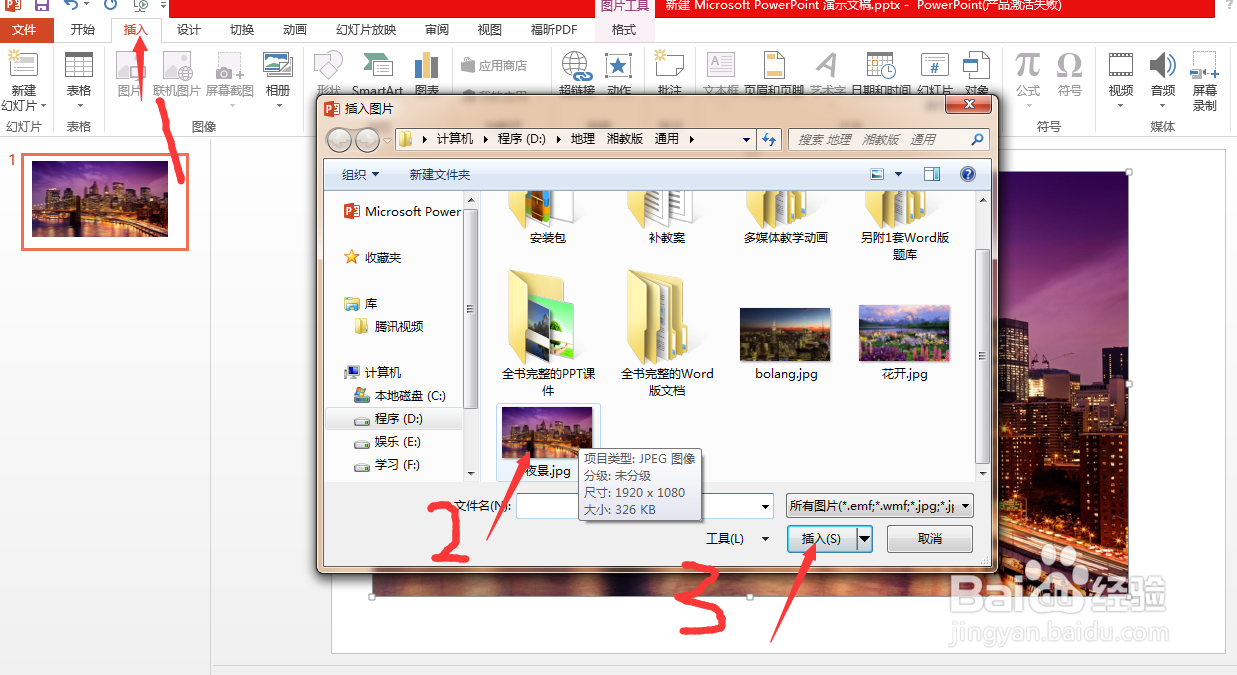This screenshot has height=675, width=1237.
Task: Click the dialog Back navigation arrow
Action: (340, 139)
